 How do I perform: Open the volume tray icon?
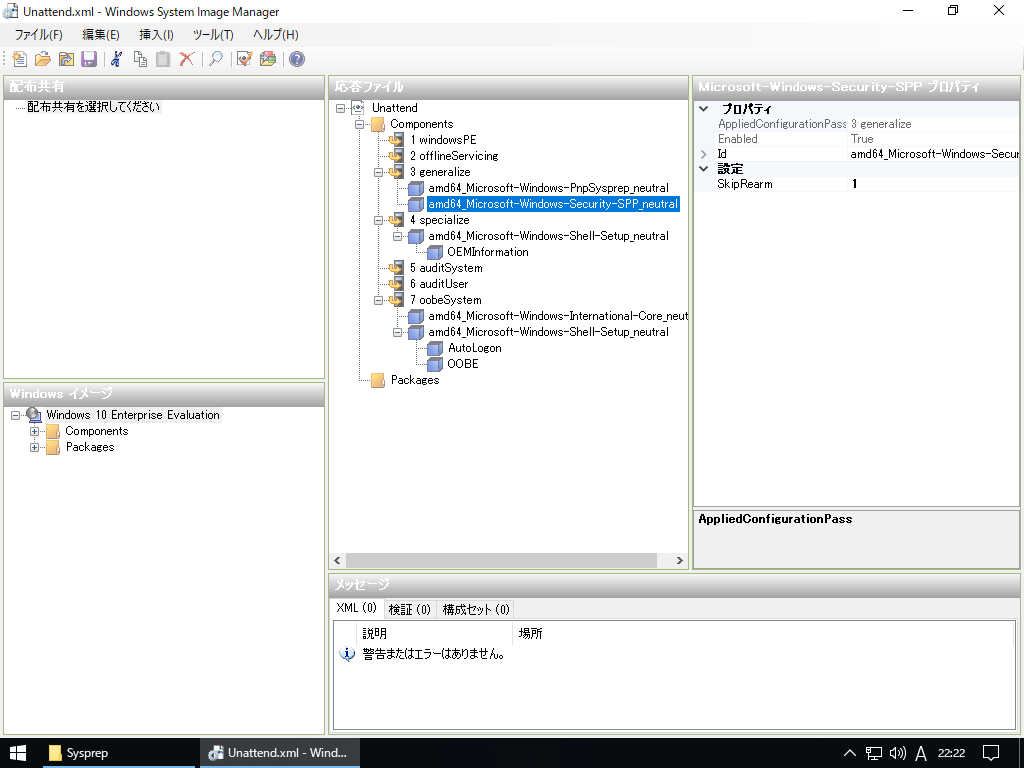(898, 753)
